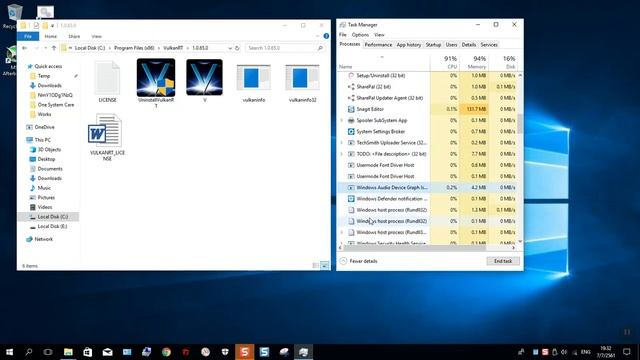Select the vulkaninfo32 file icon
Screen dimensions: 640x360
[x=302, y=78]
